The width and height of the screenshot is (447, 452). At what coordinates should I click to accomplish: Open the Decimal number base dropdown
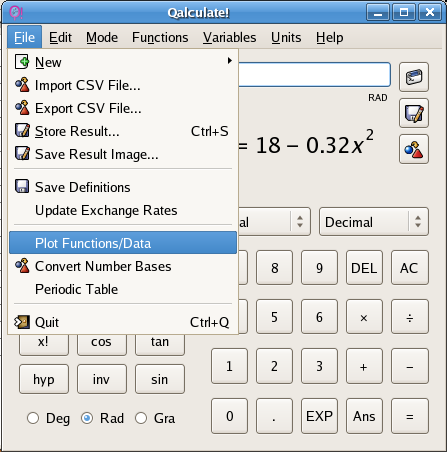[x=374, y=222]
